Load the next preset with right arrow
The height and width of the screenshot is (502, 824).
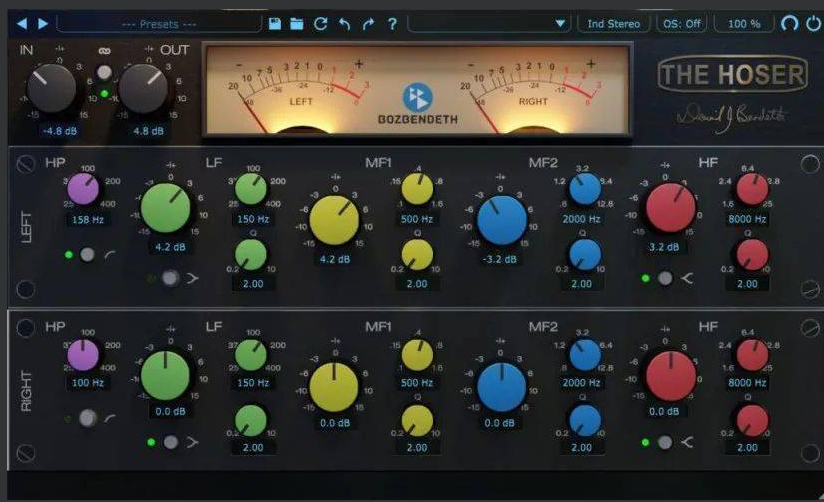[x=43, y=24]
